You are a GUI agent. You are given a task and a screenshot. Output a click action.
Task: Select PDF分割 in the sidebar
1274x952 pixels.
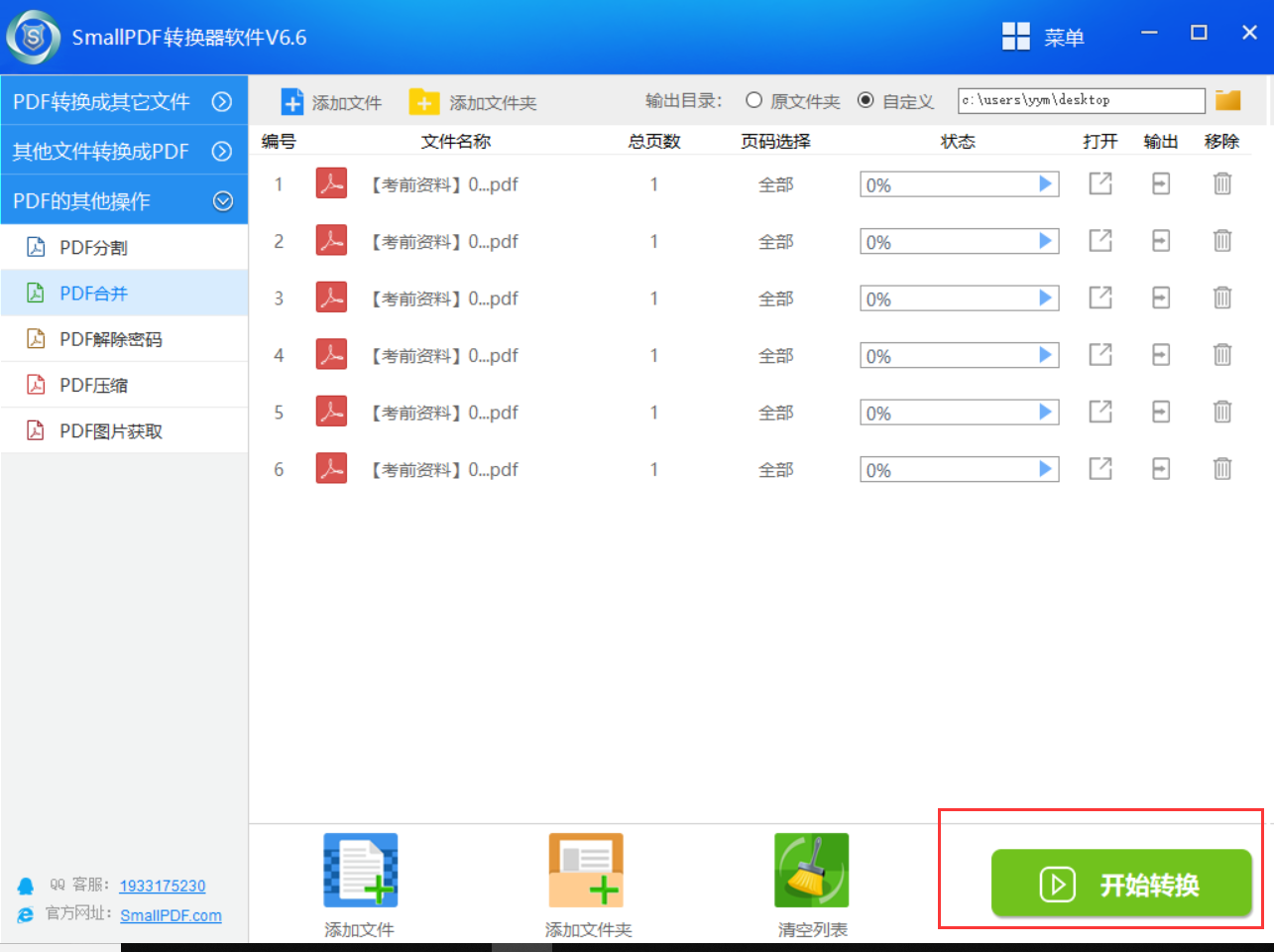(x=94, y=247)
